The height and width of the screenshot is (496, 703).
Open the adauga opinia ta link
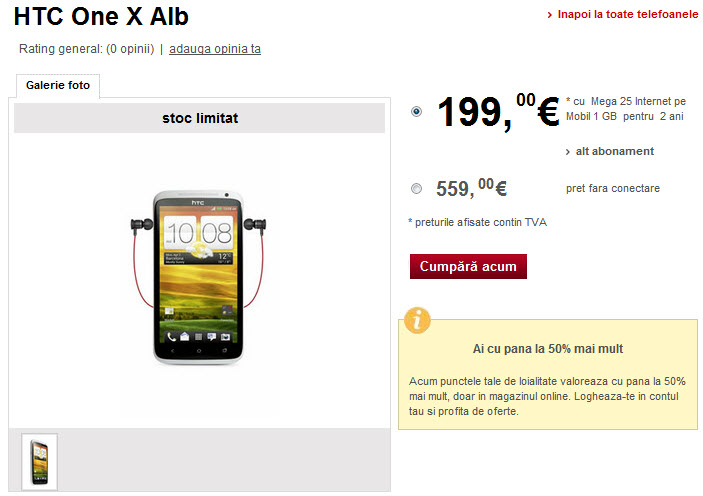coord(215,48)
